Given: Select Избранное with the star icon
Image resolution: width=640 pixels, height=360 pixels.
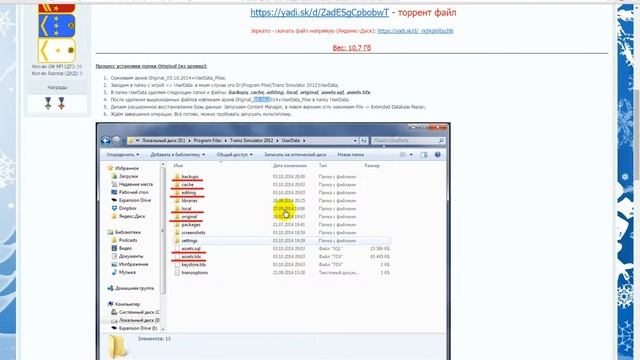Looking at the screenshot, I should pos(123,168).
